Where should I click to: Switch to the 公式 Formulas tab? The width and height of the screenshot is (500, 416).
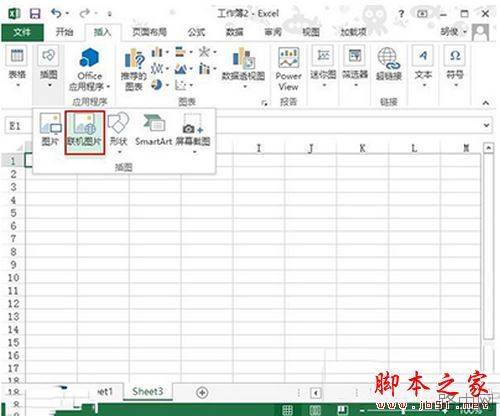tap(196, 32)
